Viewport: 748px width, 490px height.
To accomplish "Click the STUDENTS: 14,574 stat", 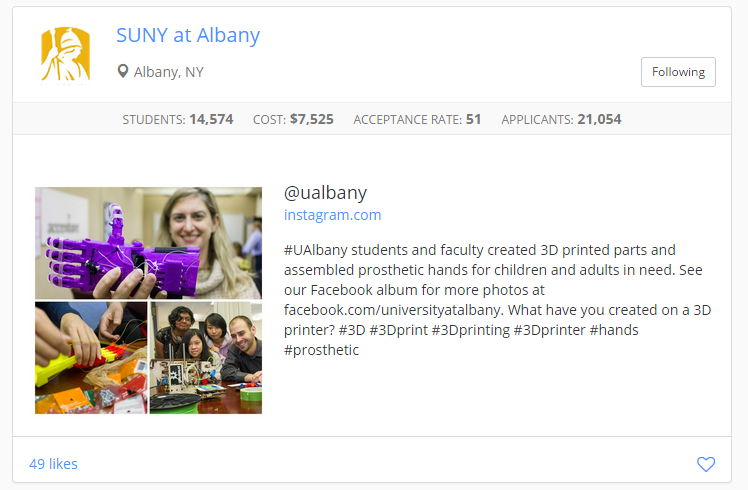I will click(x=177, y=119).
